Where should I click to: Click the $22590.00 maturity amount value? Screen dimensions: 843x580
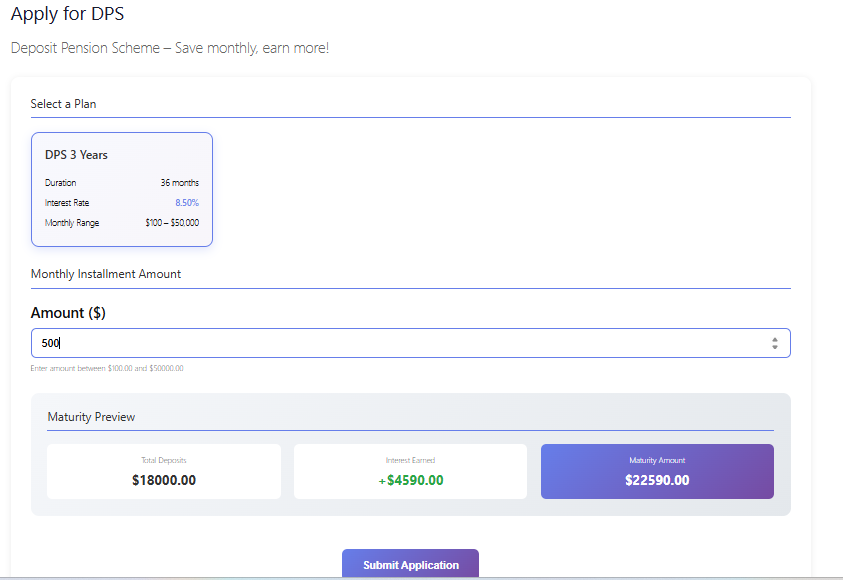657,480
